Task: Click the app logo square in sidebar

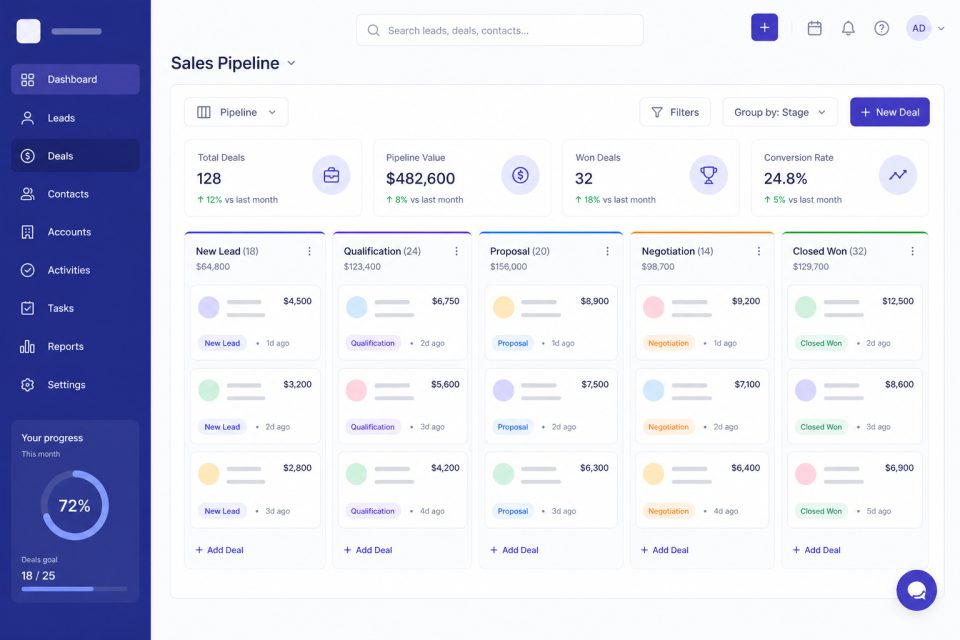Action: point(28,31)
